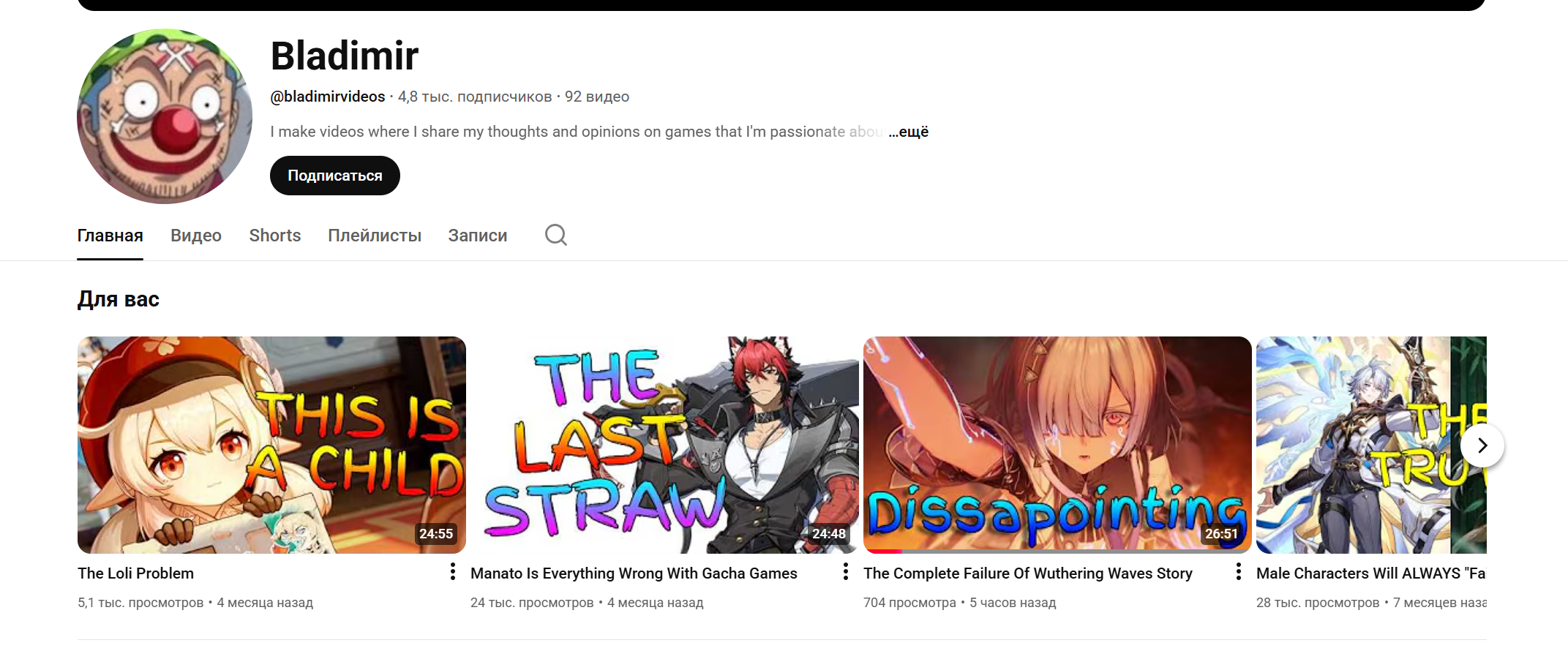Open the channel search magnifier icon
Screen dimensions: 1568x651
(556, 235)
